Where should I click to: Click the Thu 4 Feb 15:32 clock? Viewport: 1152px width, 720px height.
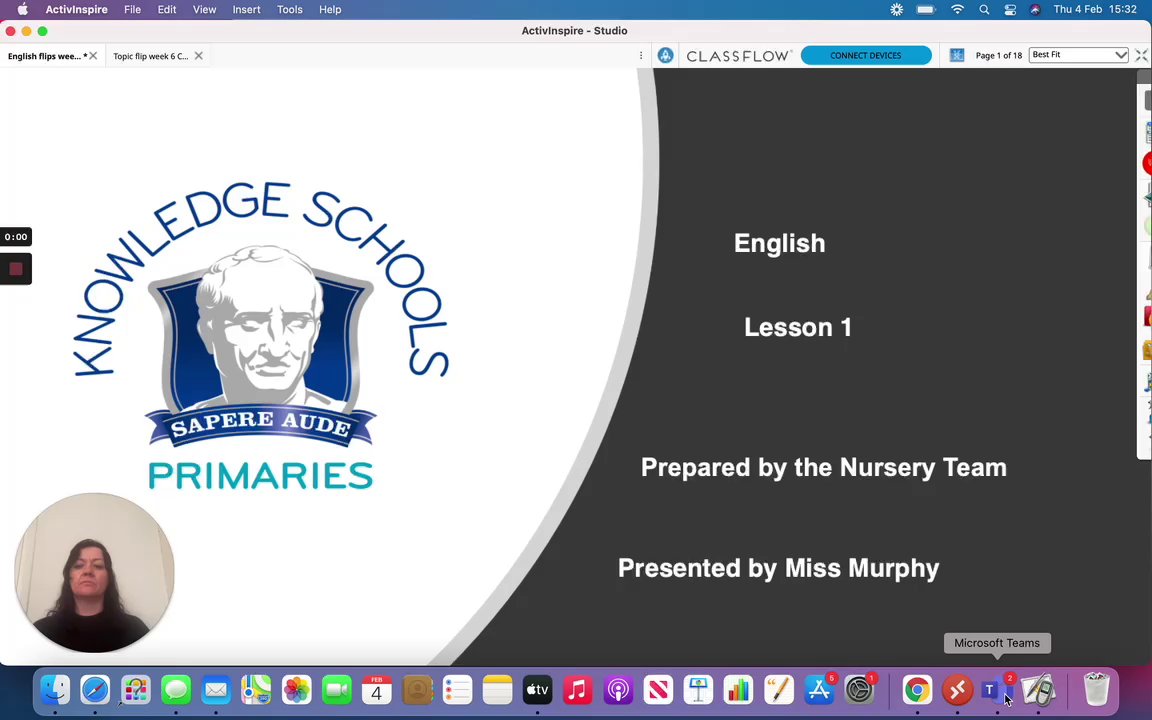coord(1095,10)
